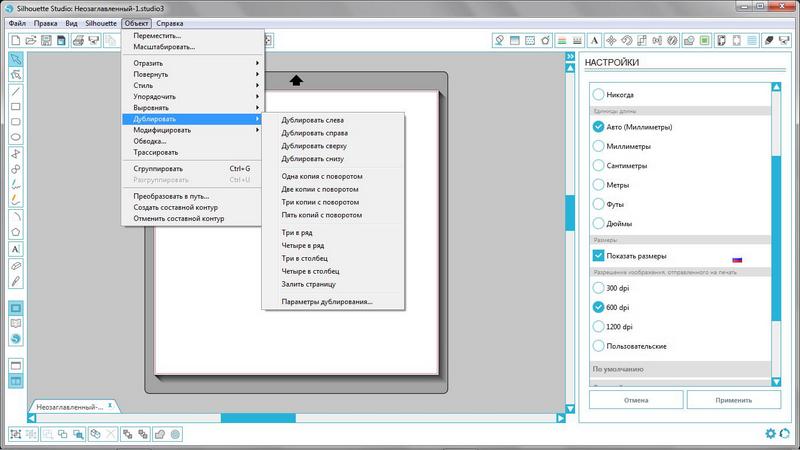Click the Print icon
The width and height of the screenshot is (800, 450).
coord(78,40)
